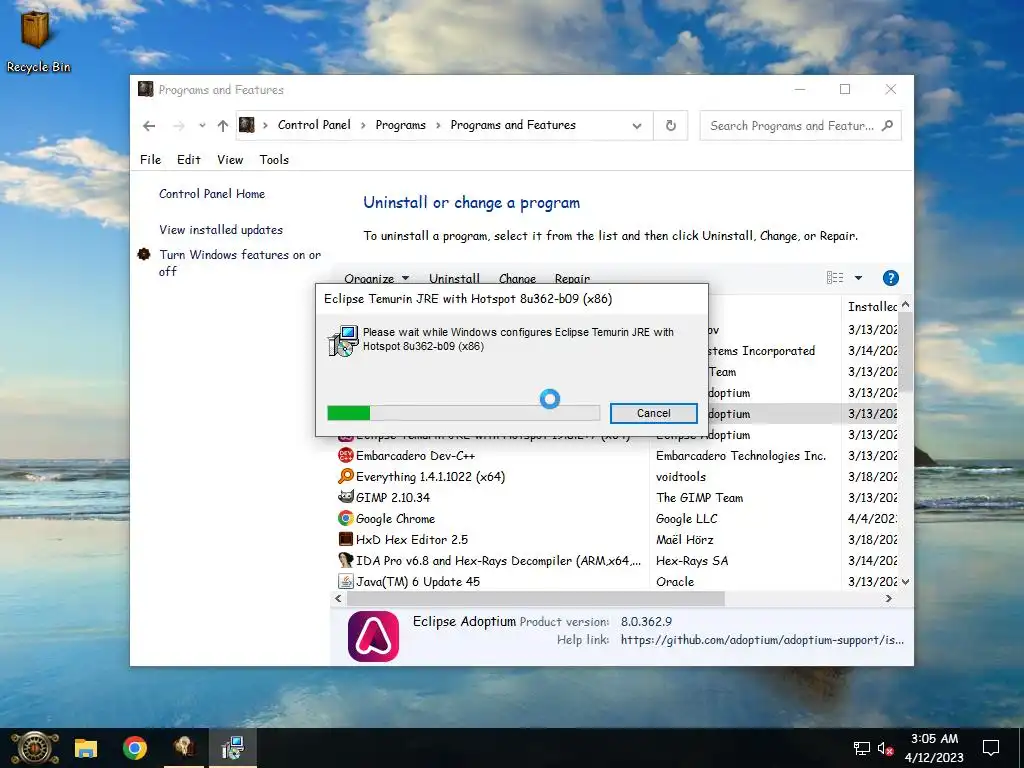Click the muted volume tray icon
The image size is (1024, 768).
(885, 748)
